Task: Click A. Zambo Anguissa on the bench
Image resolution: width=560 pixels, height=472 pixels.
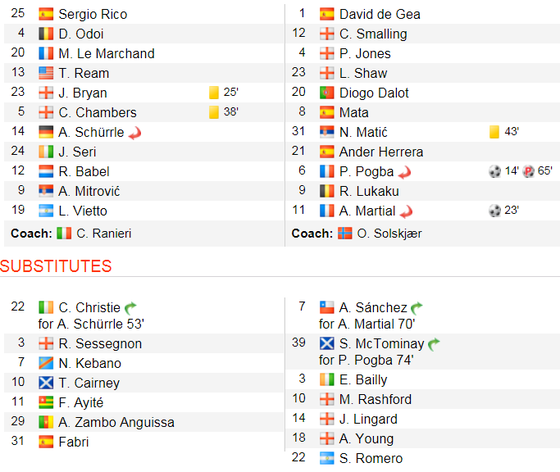Action: point(116,422)
